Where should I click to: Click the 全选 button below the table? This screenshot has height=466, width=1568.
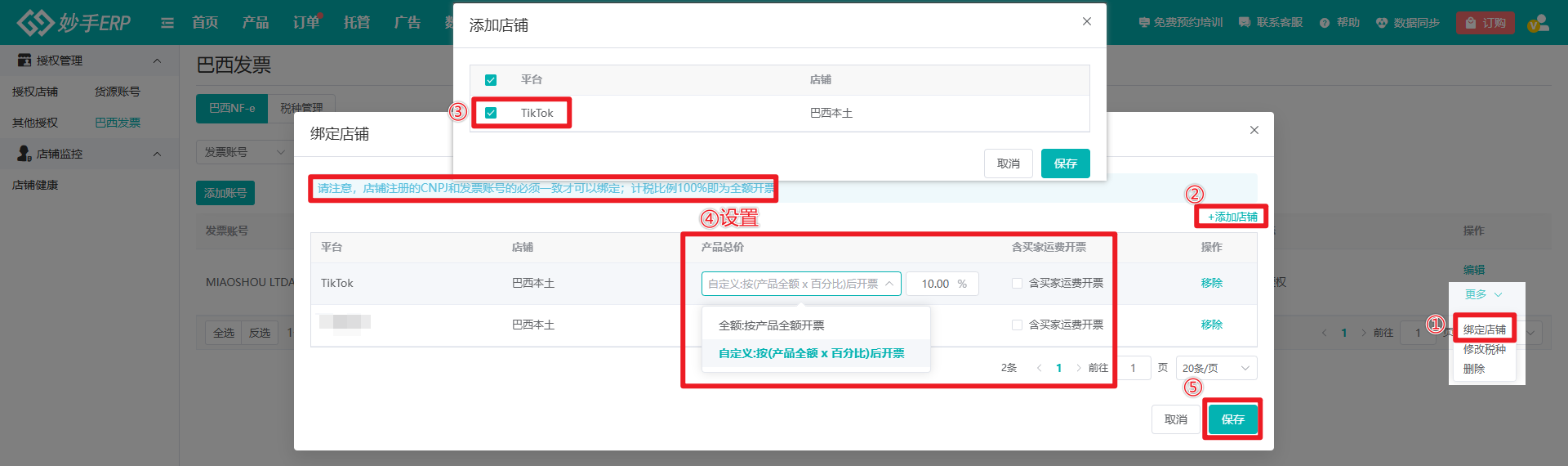tap(223, 333)
